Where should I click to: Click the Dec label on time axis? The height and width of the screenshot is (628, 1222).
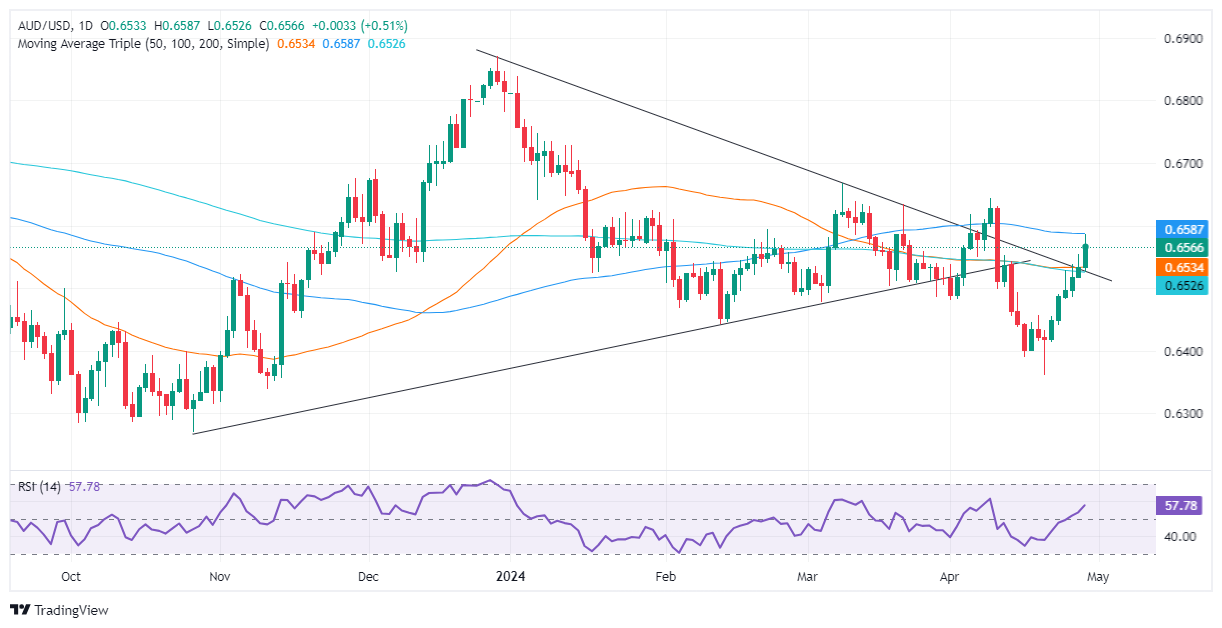367,577
